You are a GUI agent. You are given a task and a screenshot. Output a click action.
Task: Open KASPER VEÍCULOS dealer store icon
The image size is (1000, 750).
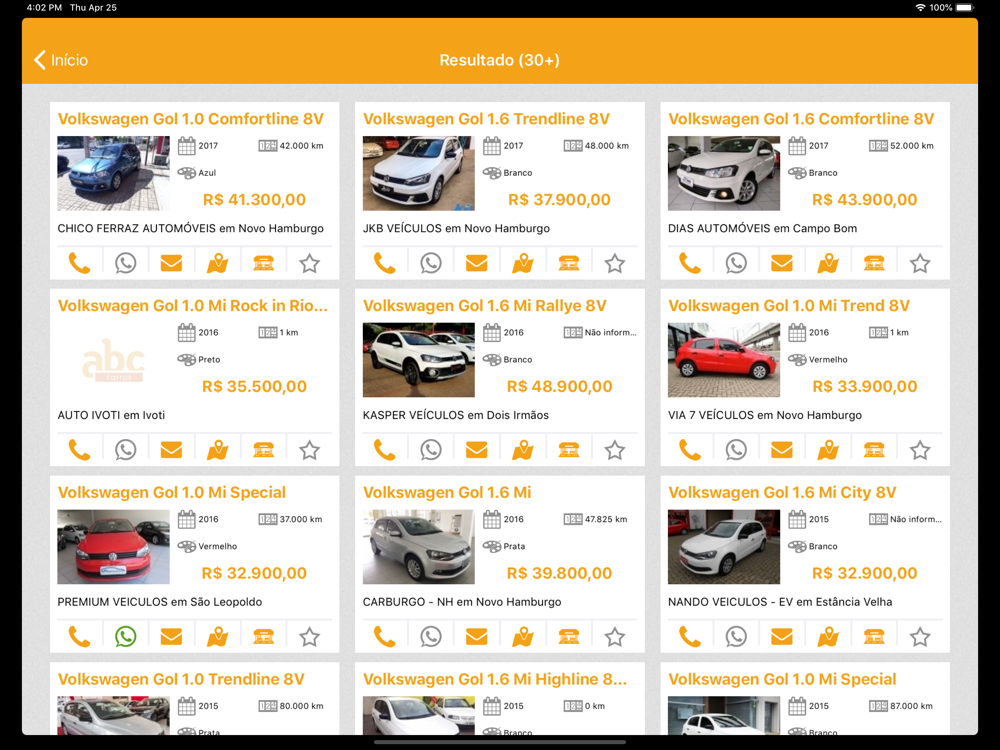pyautogui.click(x=569, y=450)
